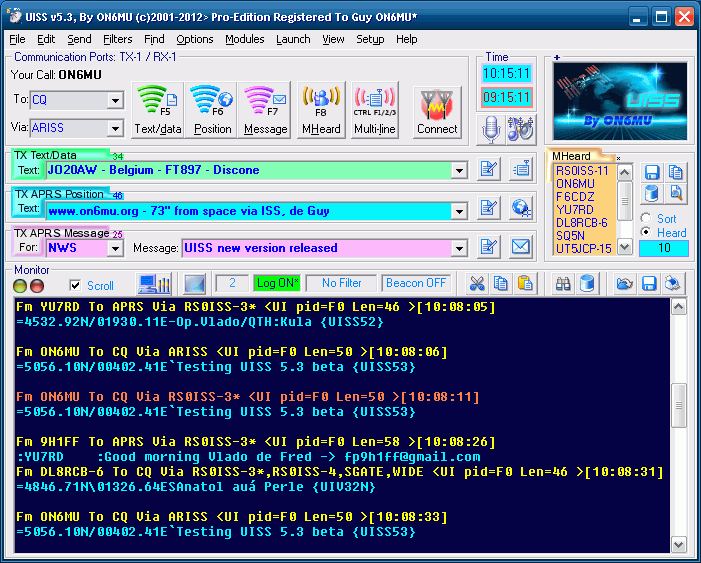
Task: Send position beacon with F6 Position
Action: [x=211, y=110]
